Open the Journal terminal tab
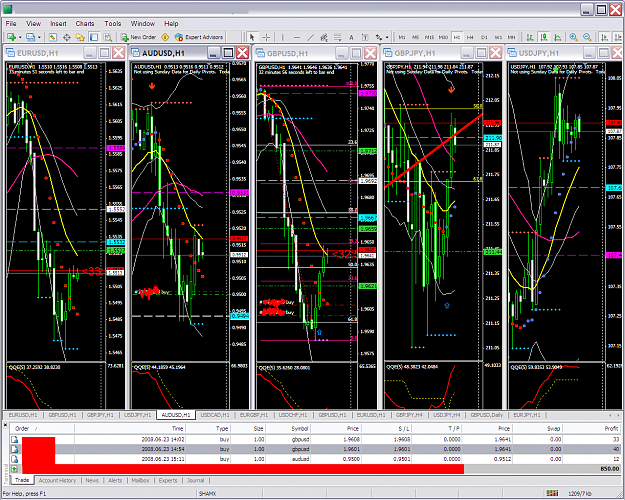Viewport: 625px width, 500px height. [196, 480]
